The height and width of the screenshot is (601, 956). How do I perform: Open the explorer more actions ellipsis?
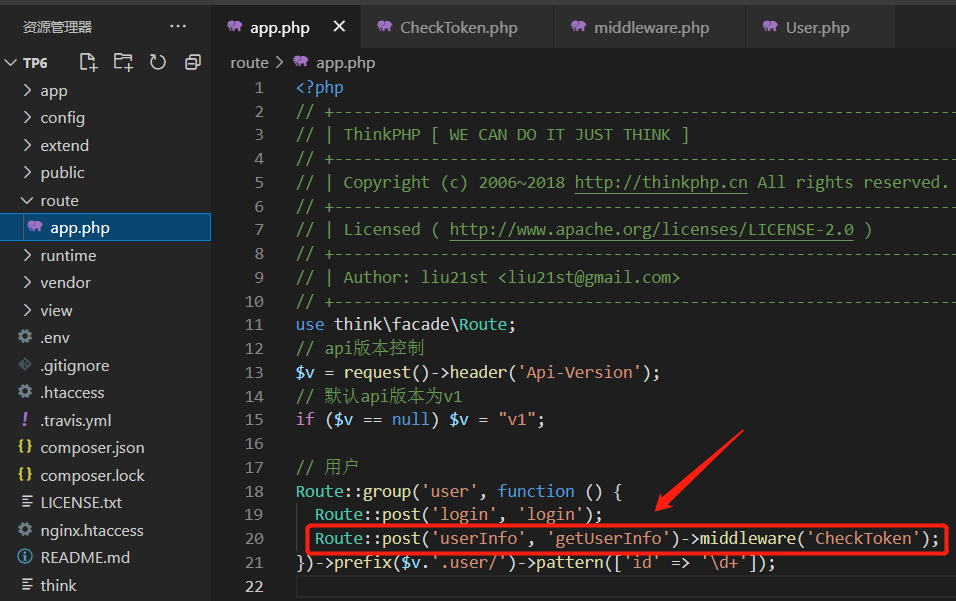click(178, 26)
